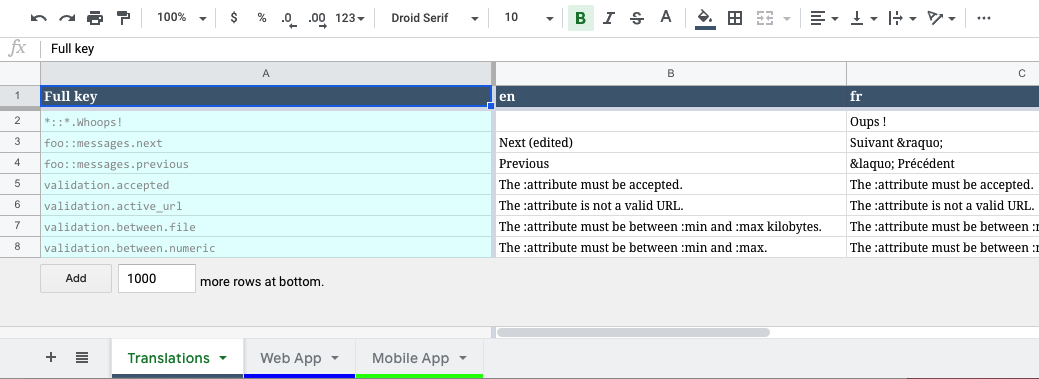Image resolution: width=1039 pixels, height=379 pixels.
Task: Open the zoom 100% dropdown
Action: coord(182,18)
